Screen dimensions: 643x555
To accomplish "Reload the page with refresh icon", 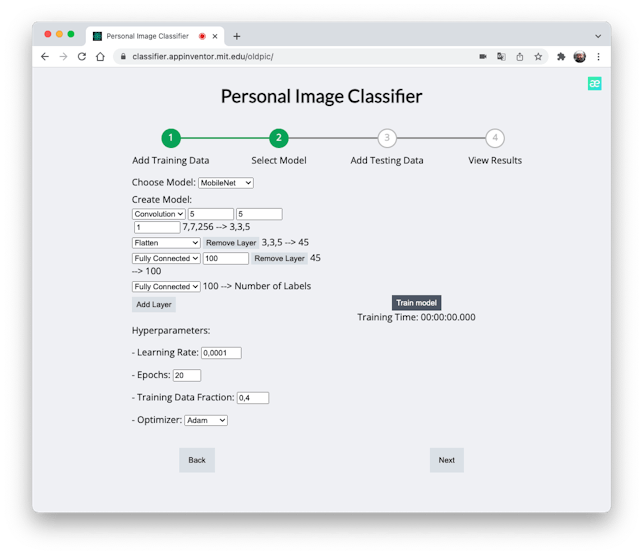I will tap(81, 57).
